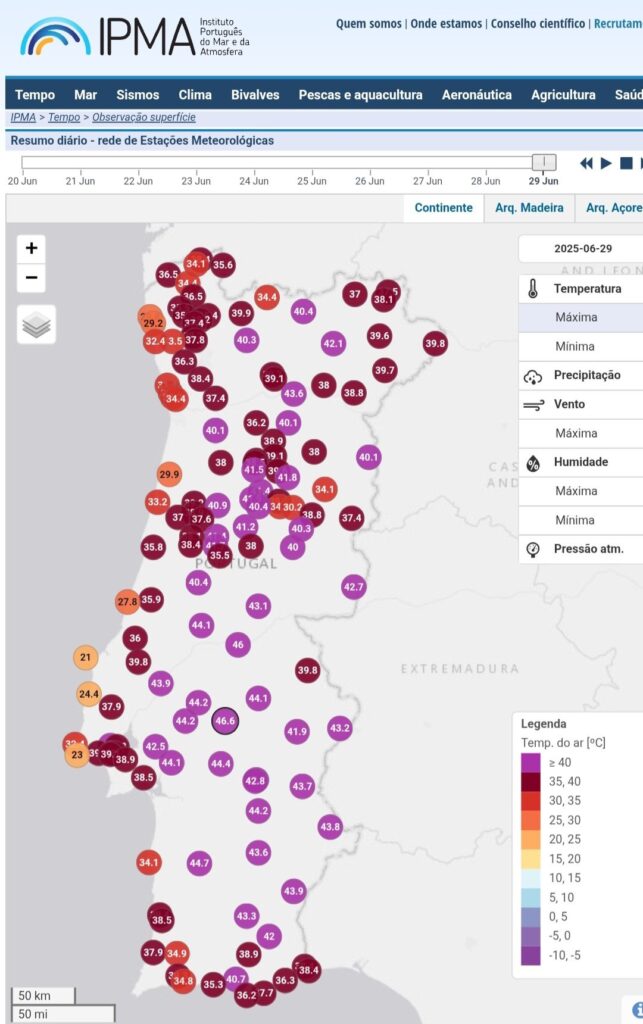Select the 43.2 station marker
The height and width of the screenshot is (1024, 643).
339,728
